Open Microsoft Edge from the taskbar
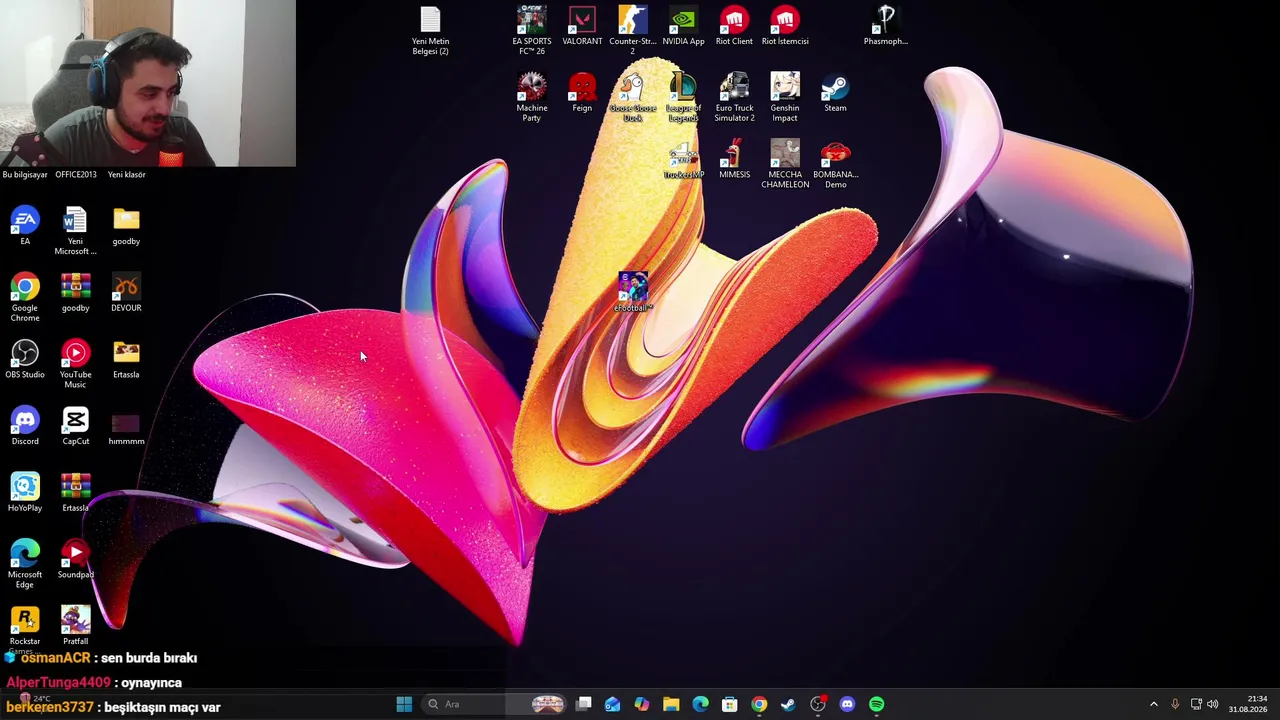The height and width of the screenshot is (720, 1280). tap(700, 704)
